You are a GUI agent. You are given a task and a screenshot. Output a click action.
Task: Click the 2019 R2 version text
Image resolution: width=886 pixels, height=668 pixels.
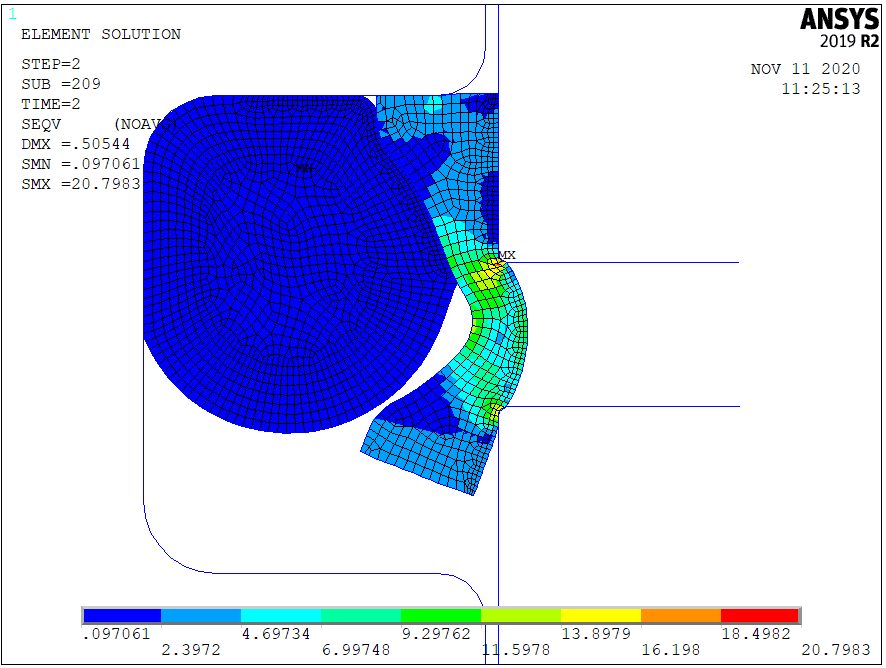click(850, 41)
